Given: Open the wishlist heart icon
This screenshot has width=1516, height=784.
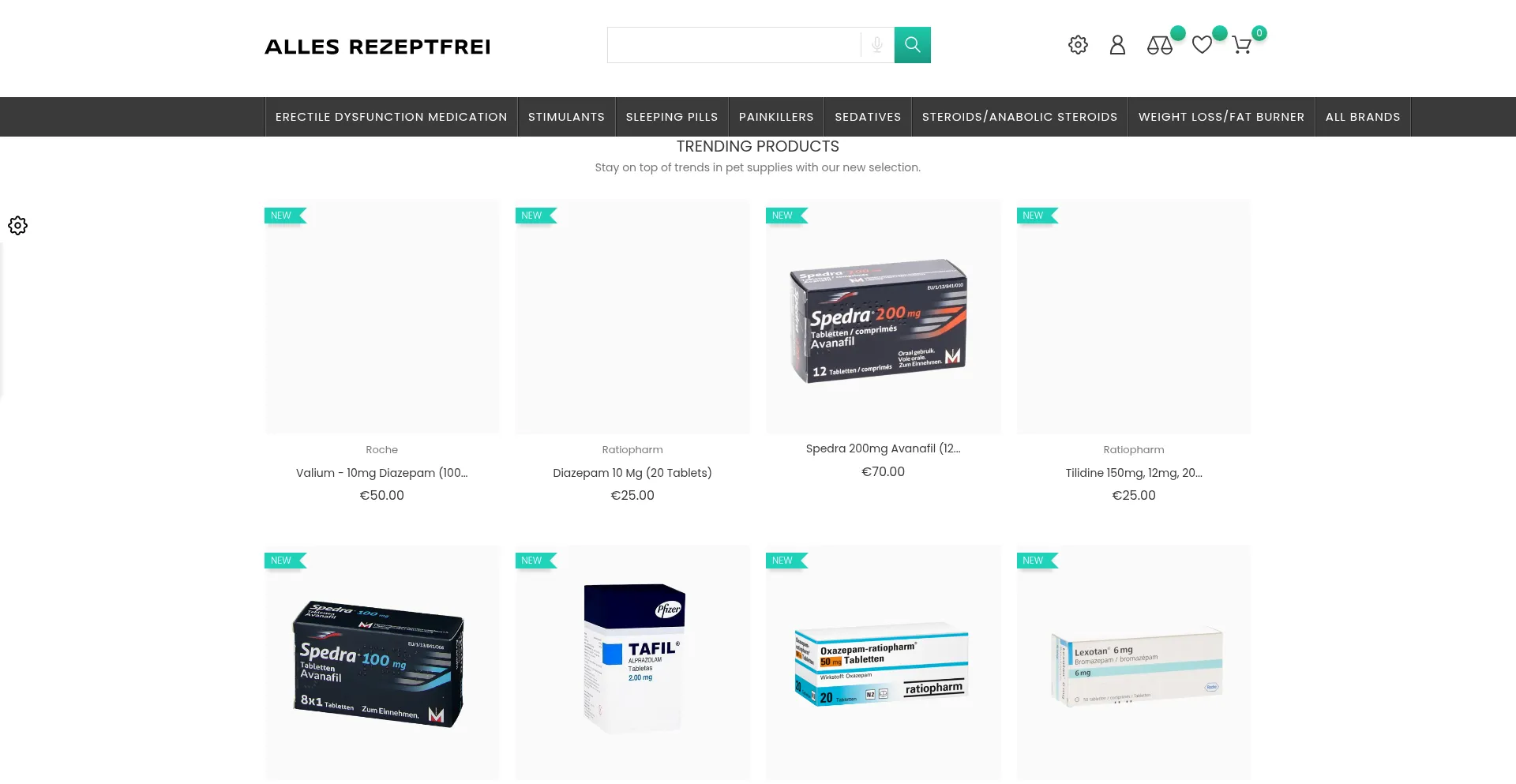Looking at the screenshot, I should (1202, 45).
